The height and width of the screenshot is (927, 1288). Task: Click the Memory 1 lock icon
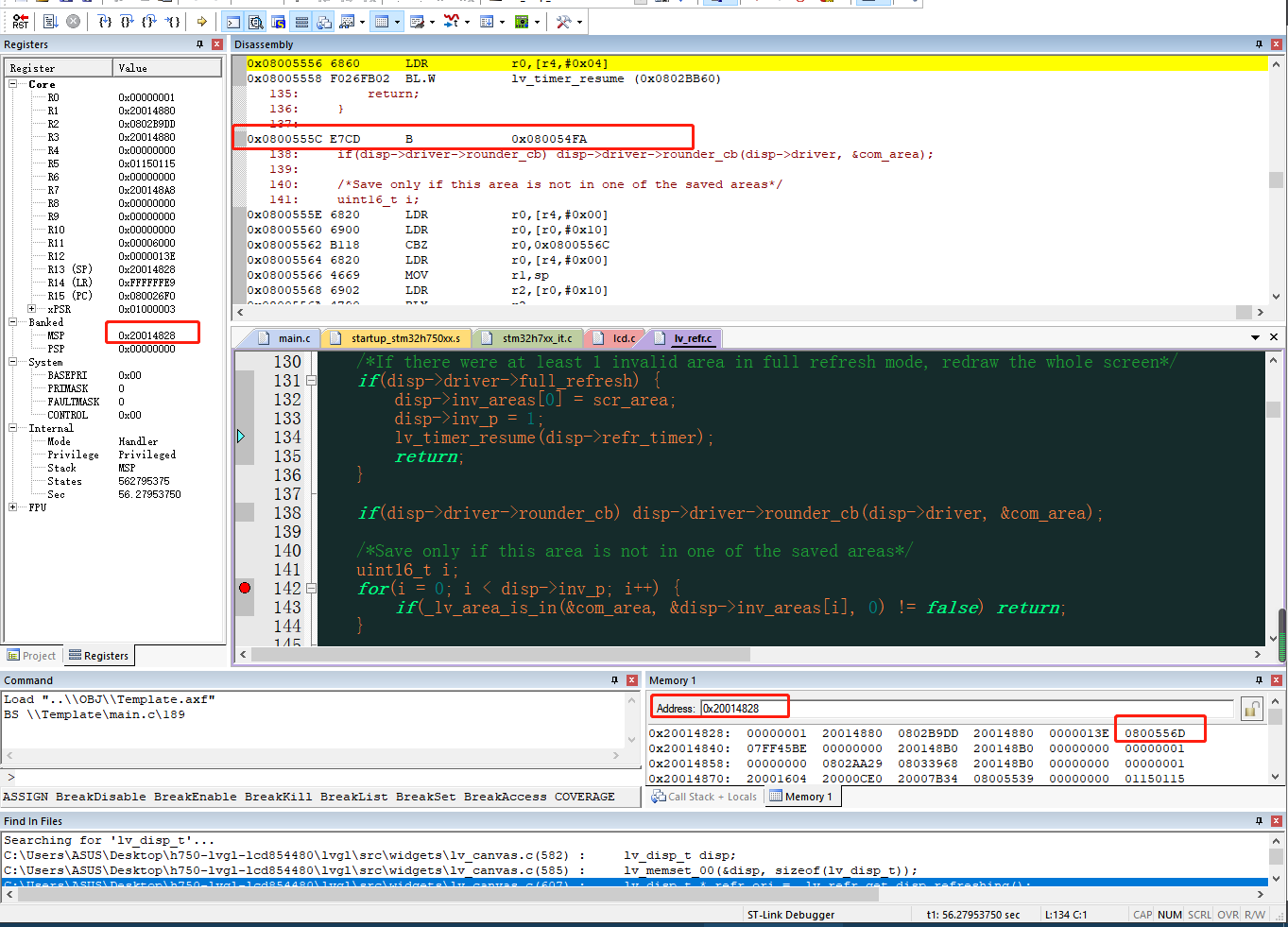click(x=1251, y=709)
